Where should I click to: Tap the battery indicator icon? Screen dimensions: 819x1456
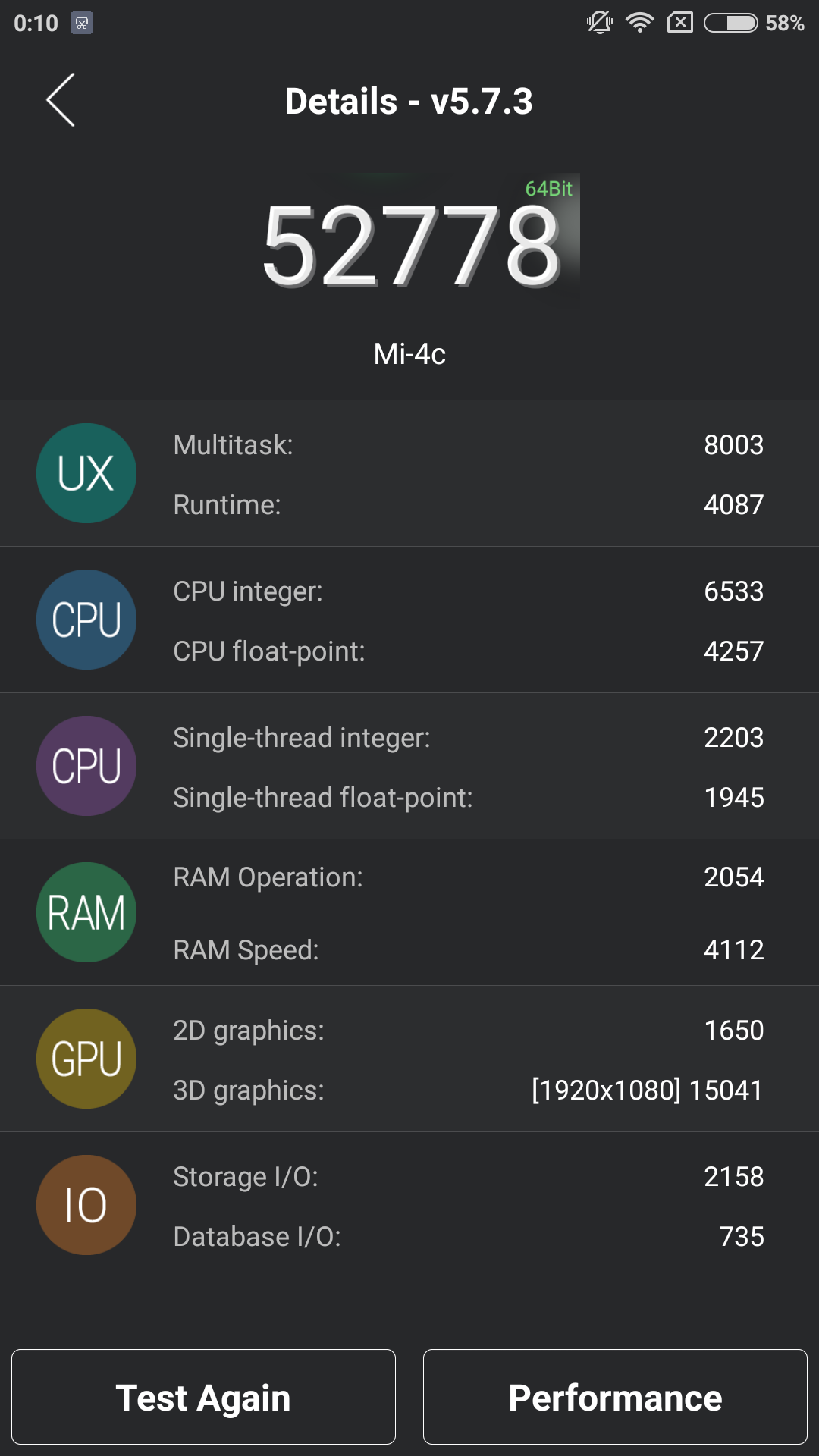[730, 23]
